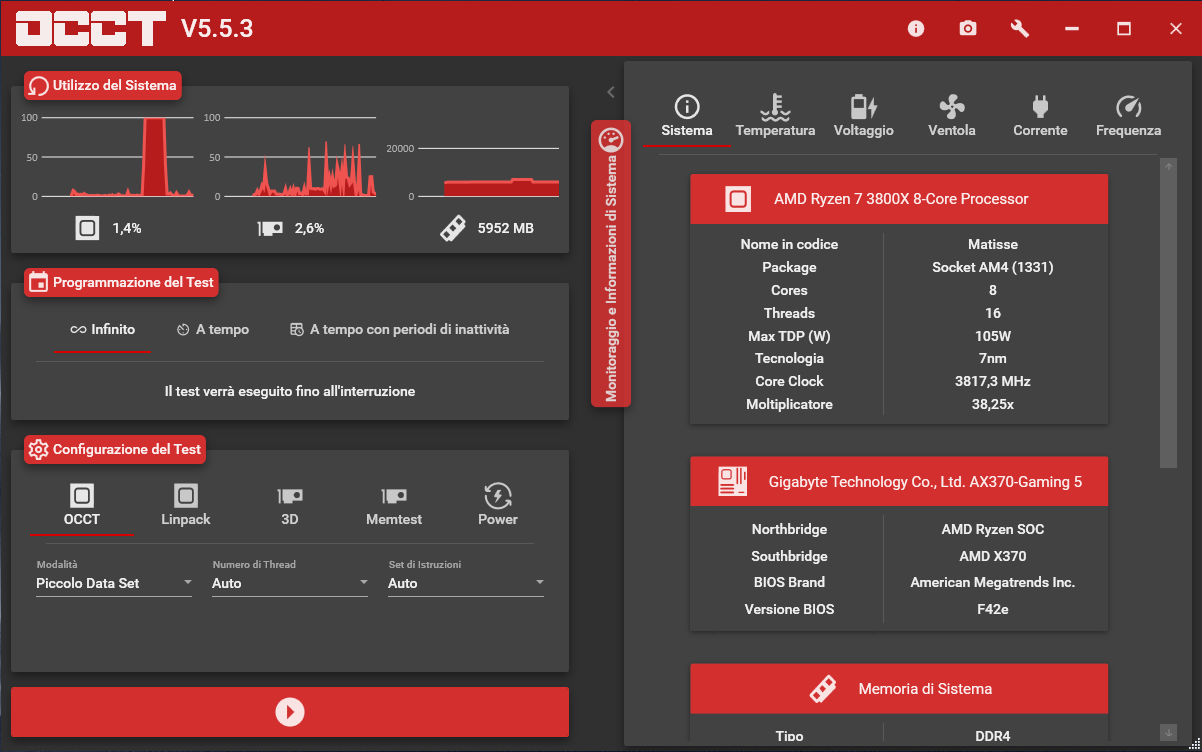The height and width of the screenshot is (752, 1202).
Task: Open the Corrente monitoring tab
Action: click(x=1040, y=118)
